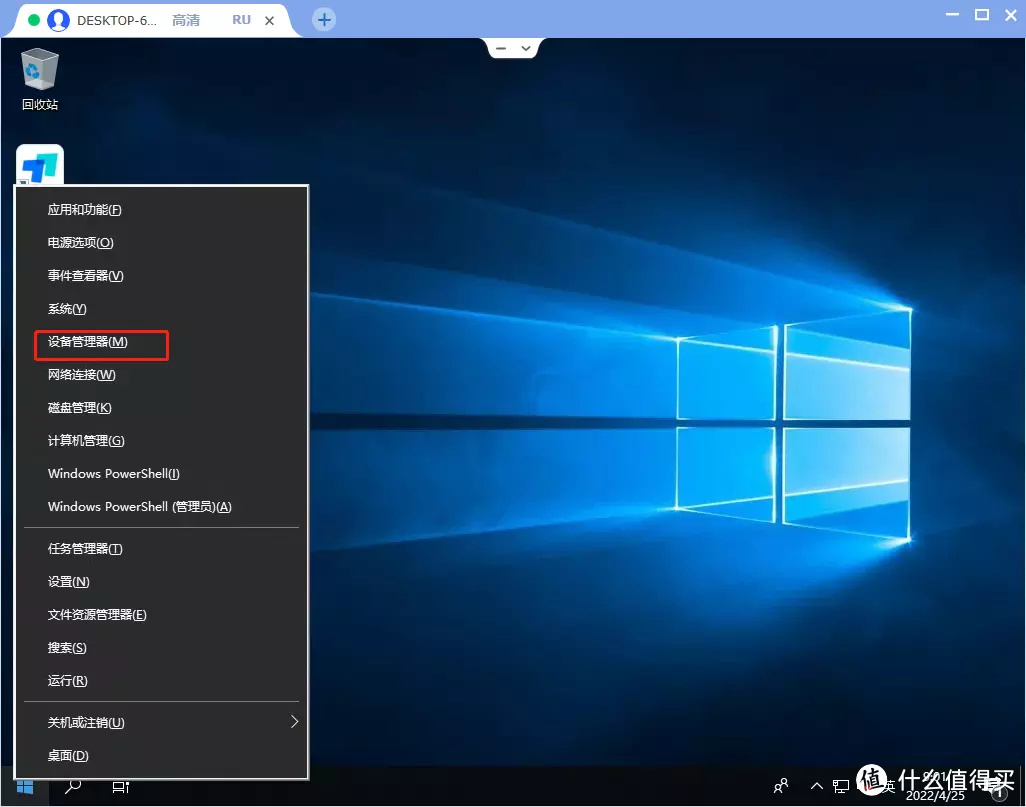
Task: Minimize floating toolbar dash button
Action: tap(501, 48)
